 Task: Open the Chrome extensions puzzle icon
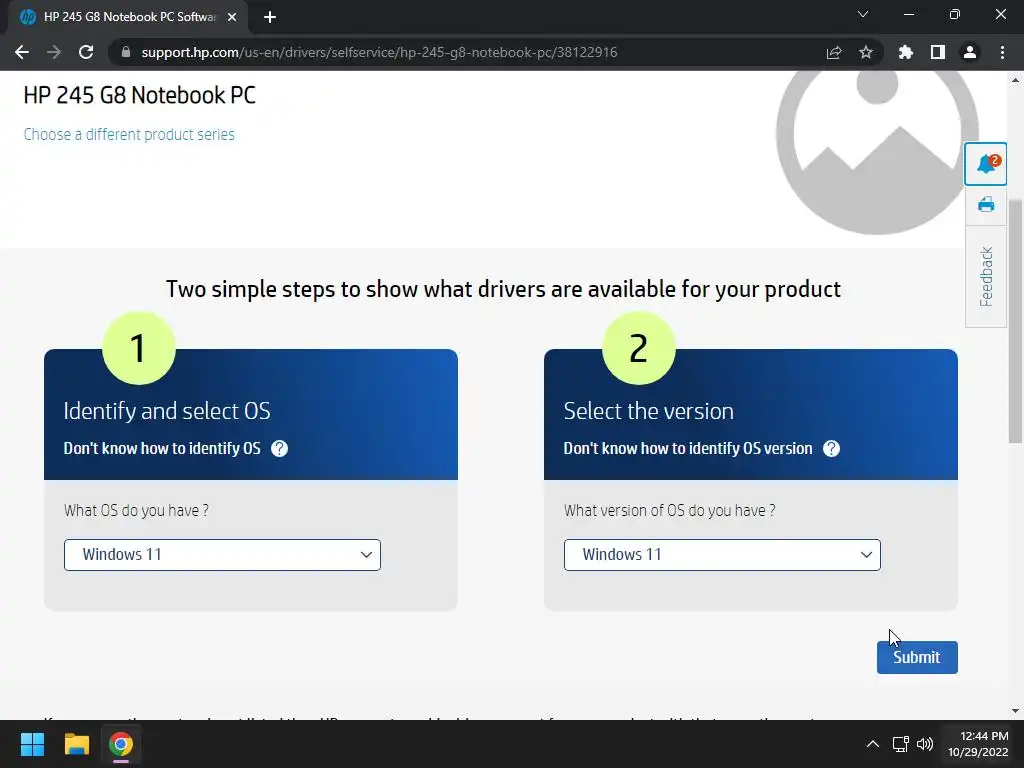(x=906, y=52)
